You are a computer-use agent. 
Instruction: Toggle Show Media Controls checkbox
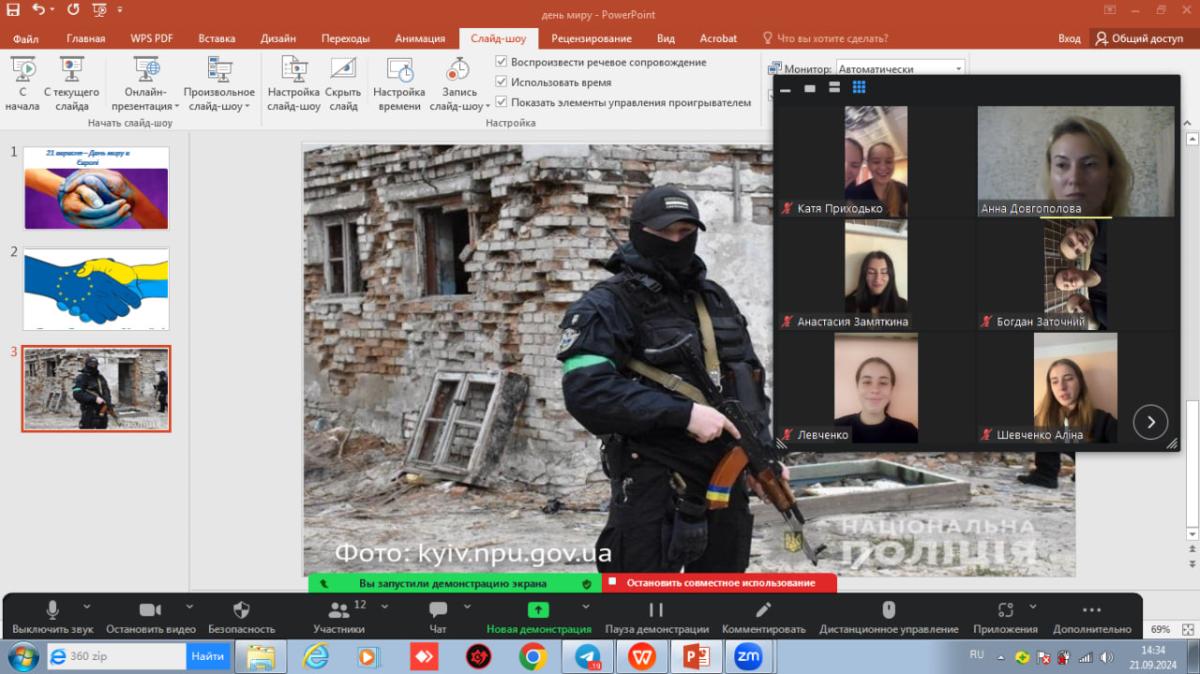pos(502,102)
